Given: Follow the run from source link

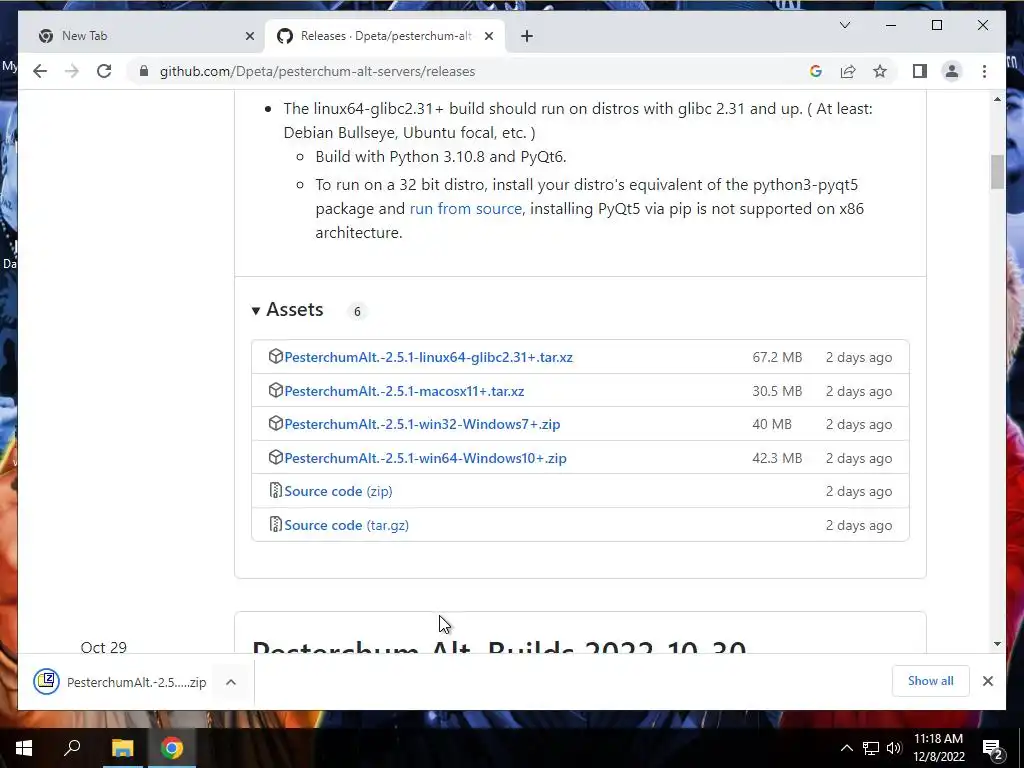Looking at the screenshot, I should [x=466, y=208].
